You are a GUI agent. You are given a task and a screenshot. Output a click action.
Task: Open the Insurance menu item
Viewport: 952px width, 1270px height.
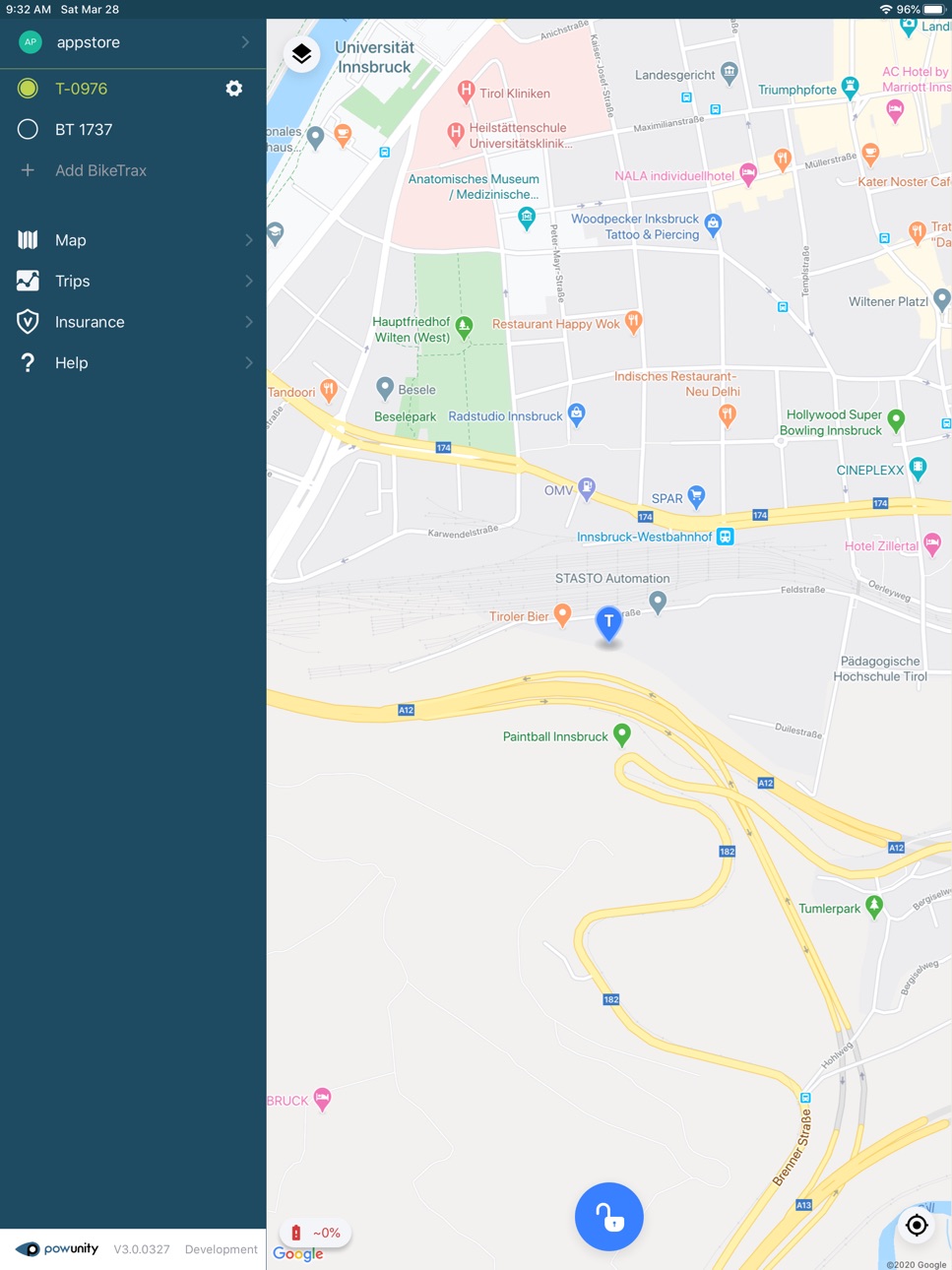(133, 322)
